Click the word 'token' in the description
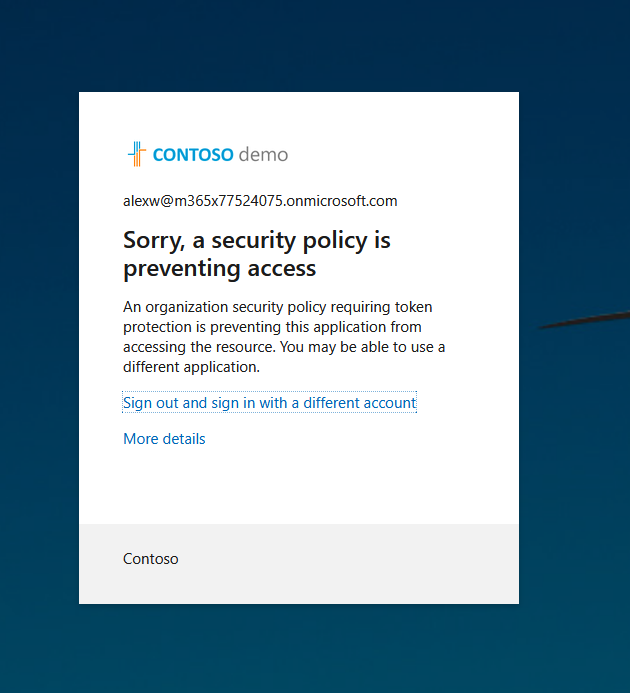630x693 pixels. click(413, 307)
